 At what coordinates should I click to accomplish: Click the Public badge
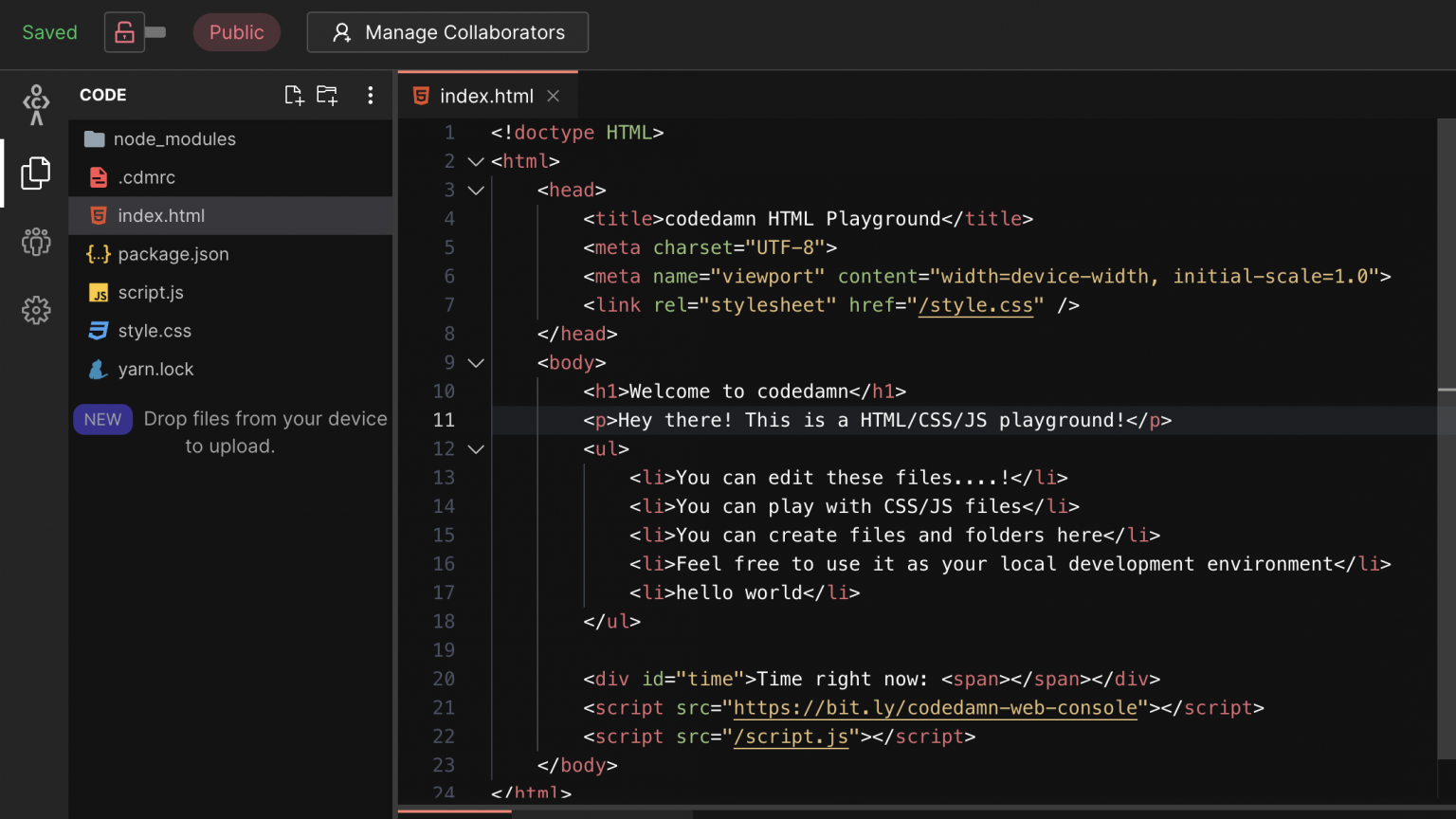tap(236, 31)
